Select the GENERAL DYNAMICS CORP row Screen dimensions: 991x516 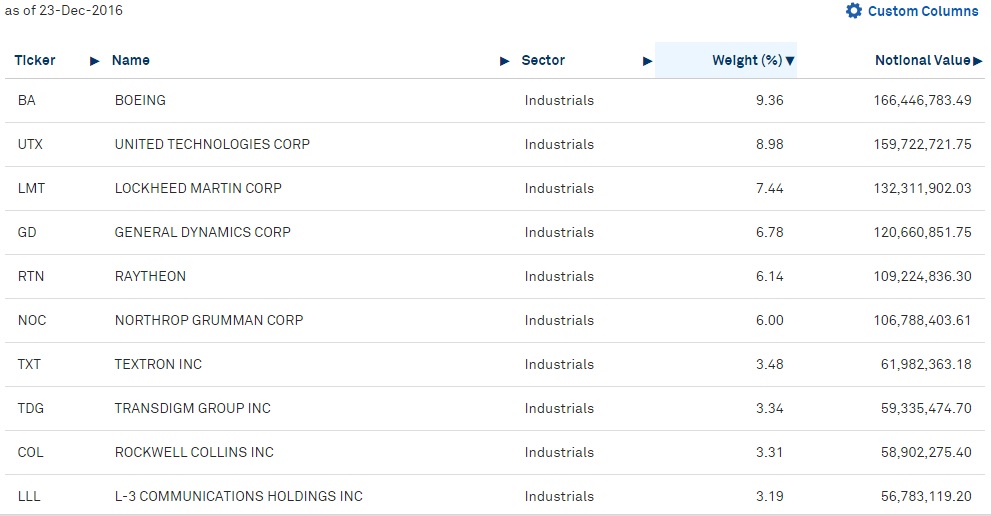coord(495,233)
